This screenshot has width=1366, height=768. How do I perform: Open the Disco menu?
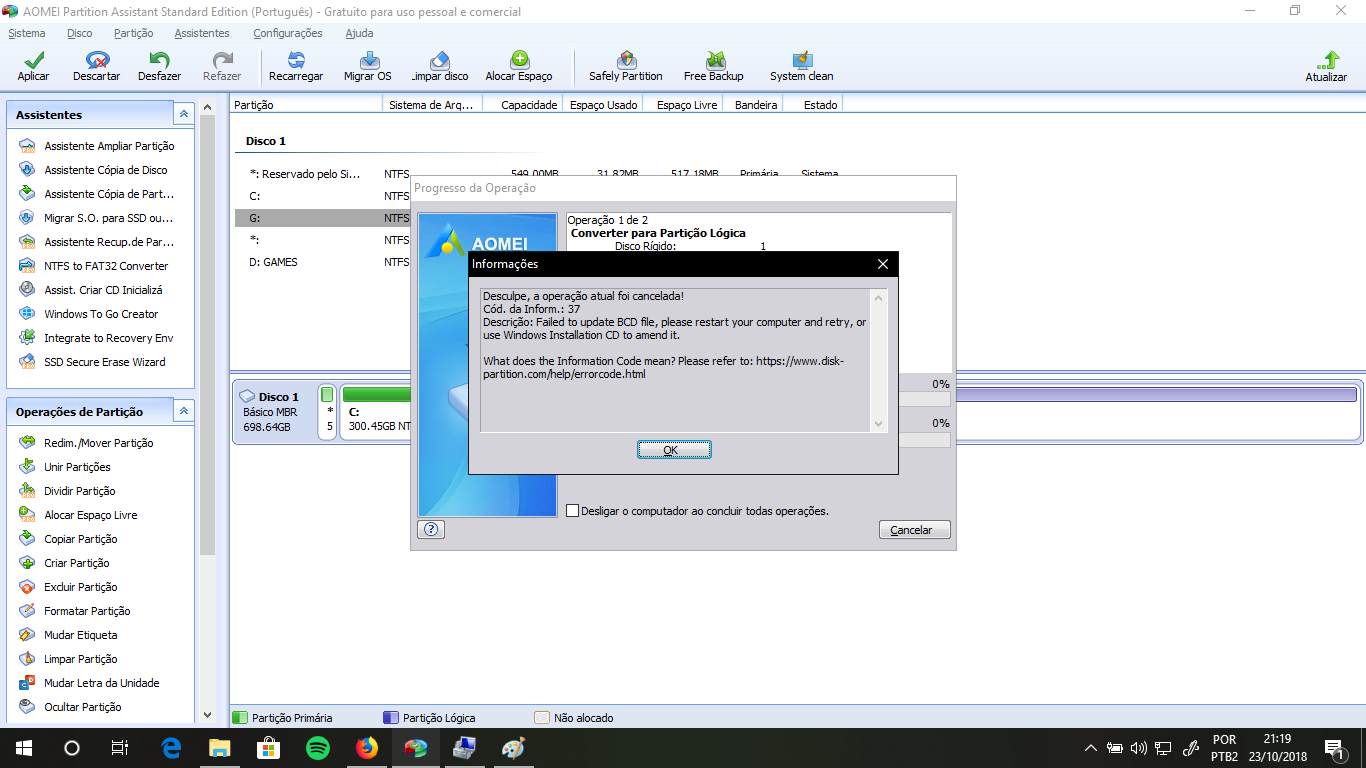80,33
